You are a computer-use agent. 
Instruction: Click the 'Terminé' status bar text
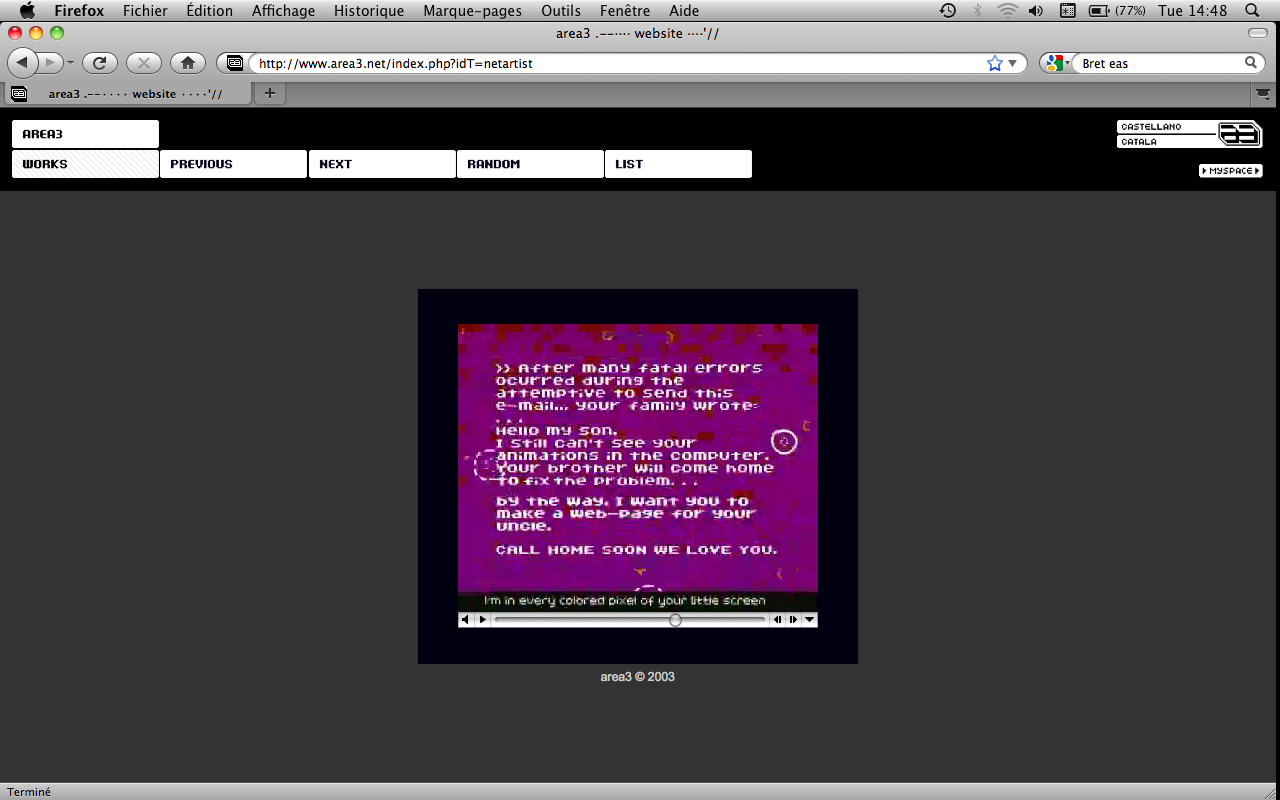pos(29,792)
